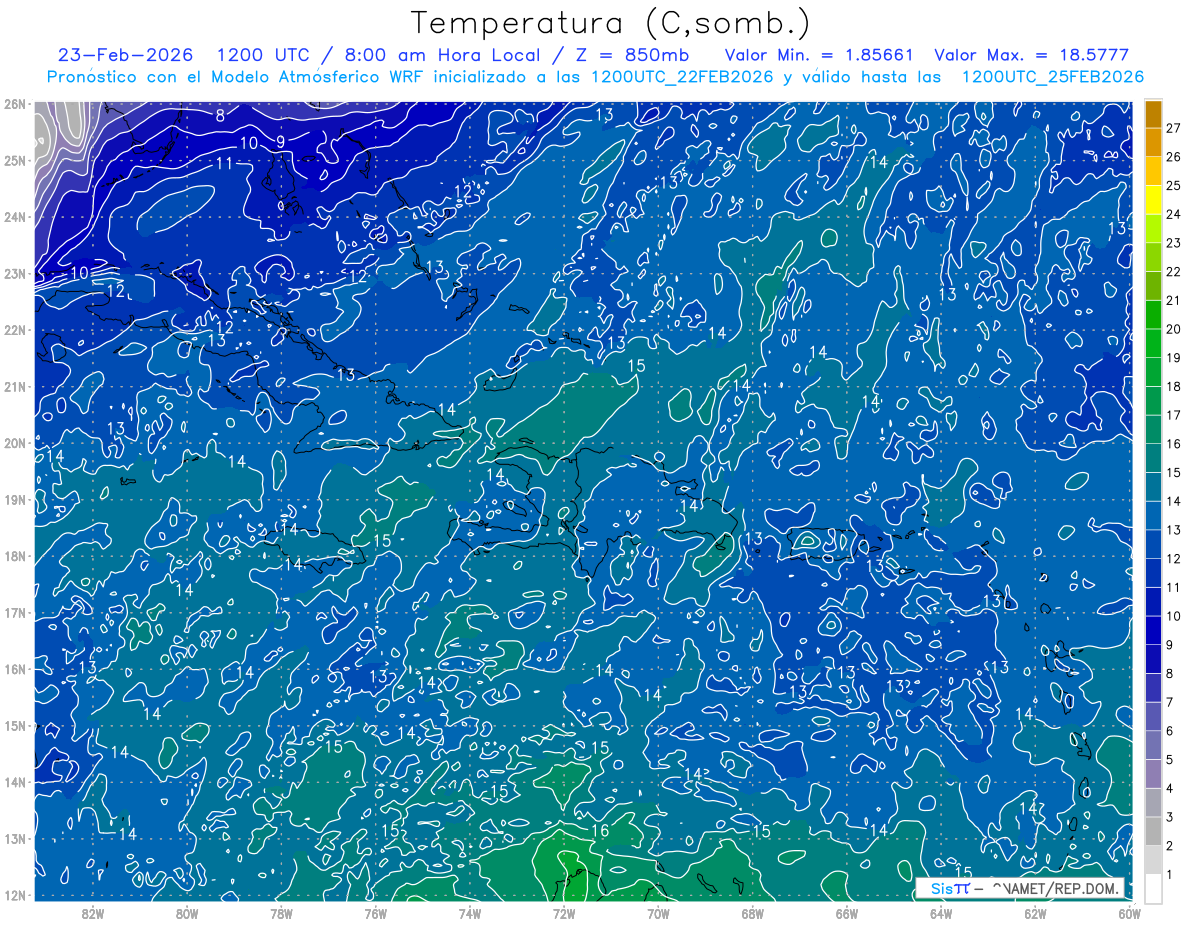Viewport: 1200px width, 927px height.
Task: Click the map contour label "9"
Action: (x=280, y=142)
